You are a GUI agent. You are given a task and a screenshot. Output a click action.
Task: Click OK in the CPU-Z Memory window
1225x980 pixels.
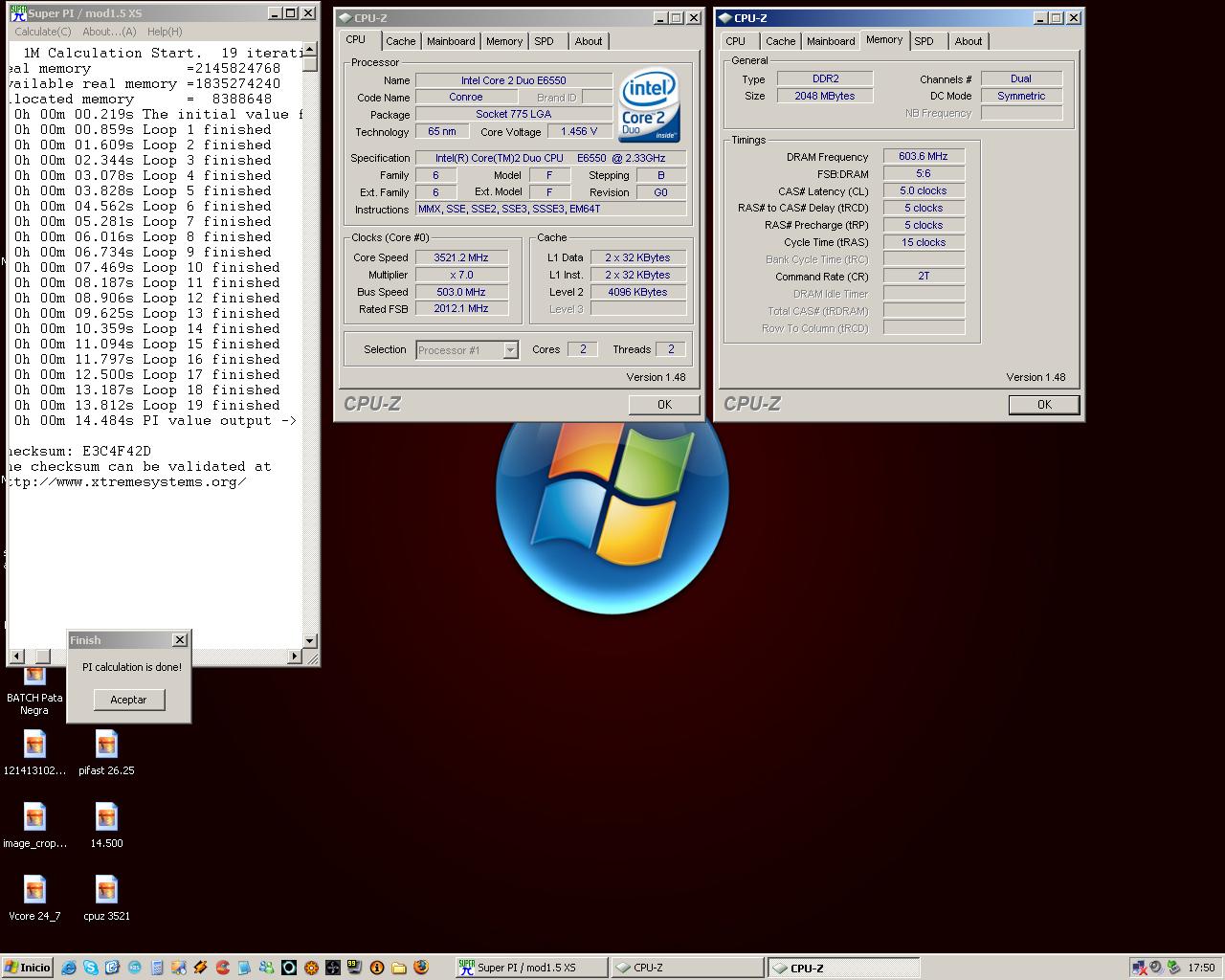pos(1044,405)
